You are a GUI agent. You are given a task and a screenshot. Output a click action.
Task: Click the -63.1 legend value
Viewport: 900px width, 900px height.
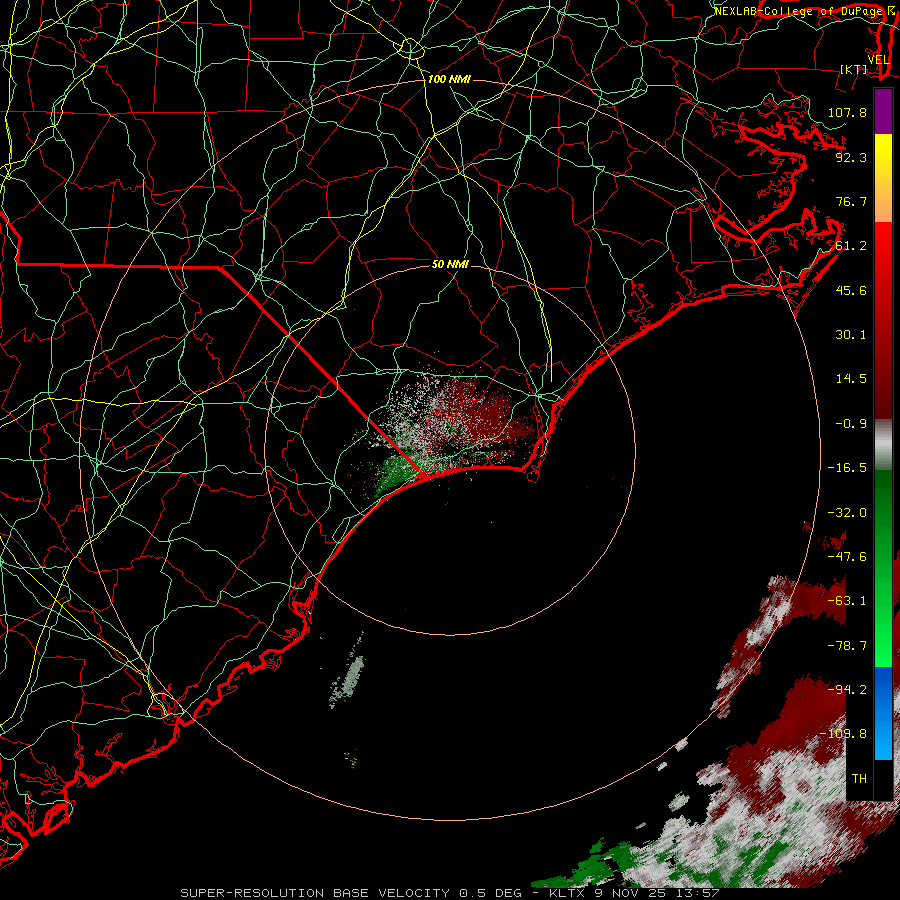tap(847, 601)
